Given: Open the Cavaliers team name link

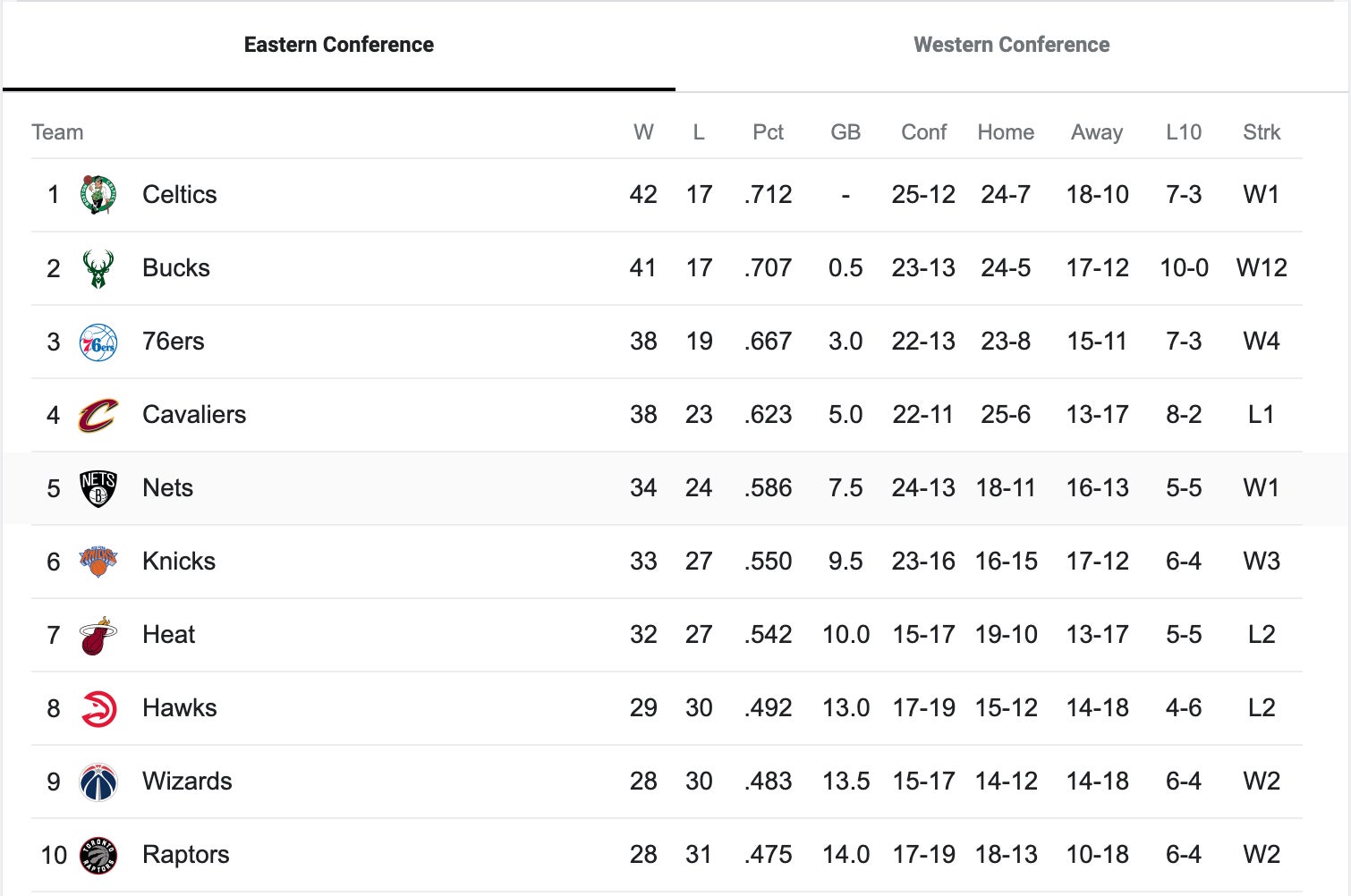Looking at the screenshot, I should [194, 415].
